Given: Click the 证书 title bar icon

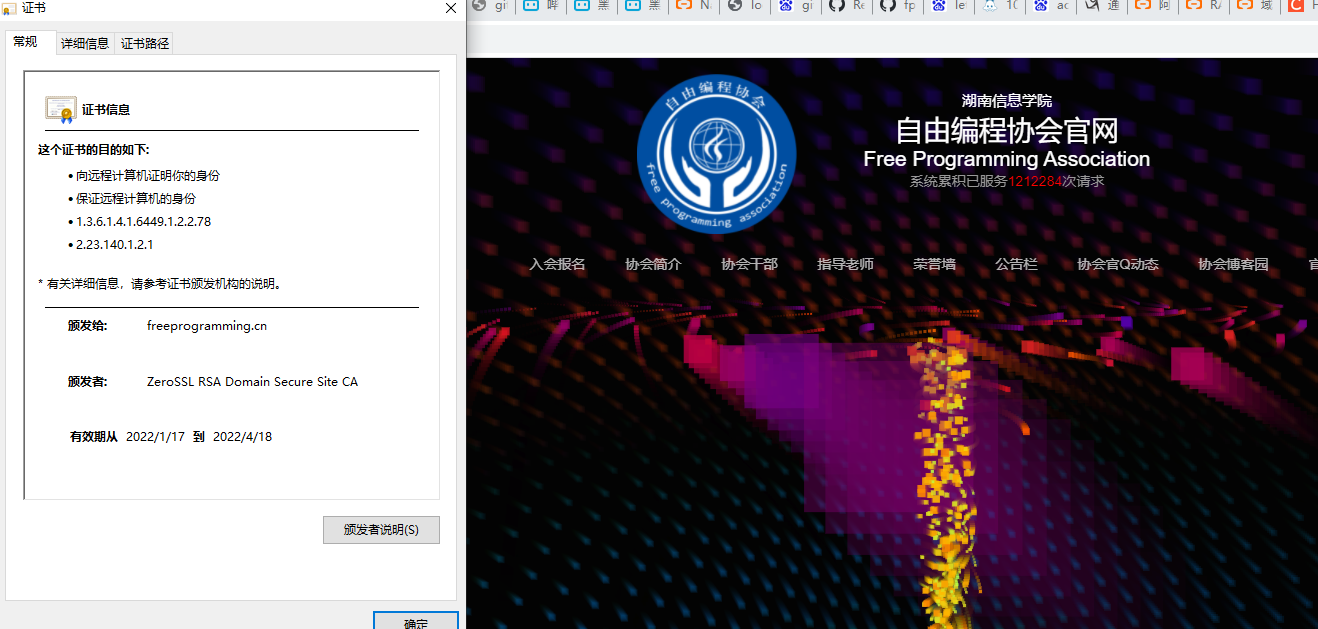Looking at the screenshot, I should click(x=10, y=8).
